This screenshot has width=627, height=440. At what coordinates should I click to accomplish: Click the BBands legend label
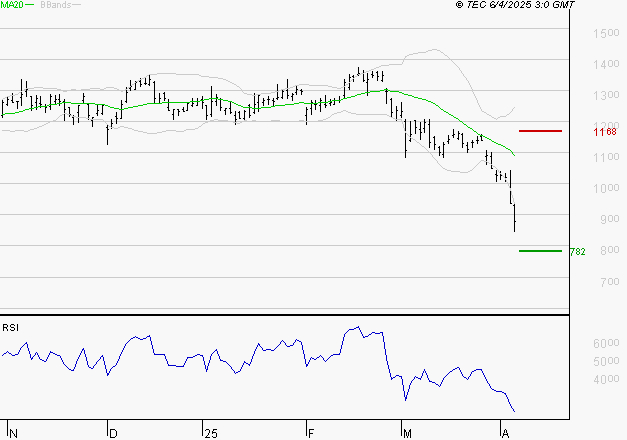56,5
